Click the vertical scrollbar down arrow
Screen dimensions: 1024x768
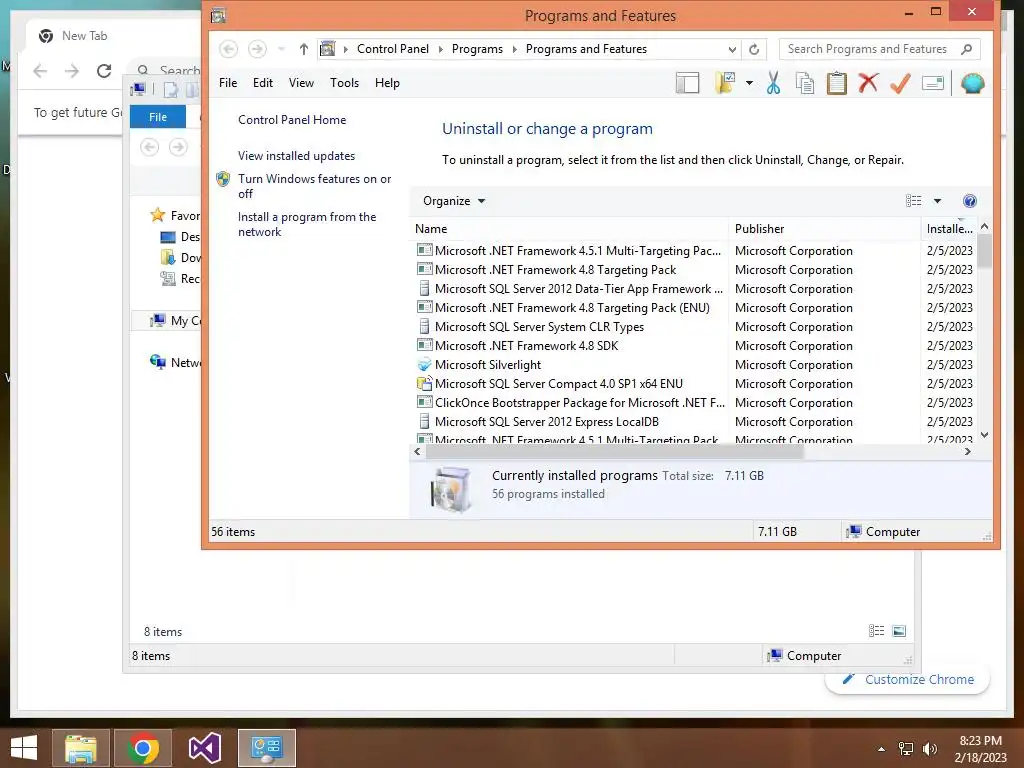[985, 435]
